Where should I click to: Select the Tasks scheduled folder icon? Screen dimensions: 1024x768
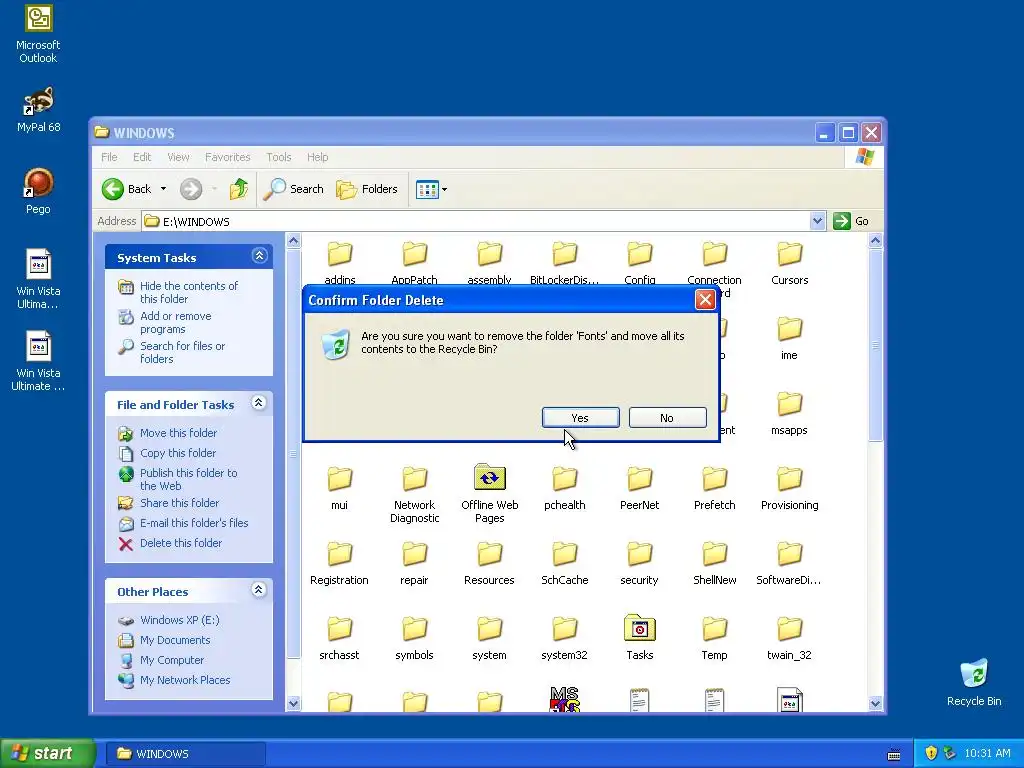(x=640, y=628)
